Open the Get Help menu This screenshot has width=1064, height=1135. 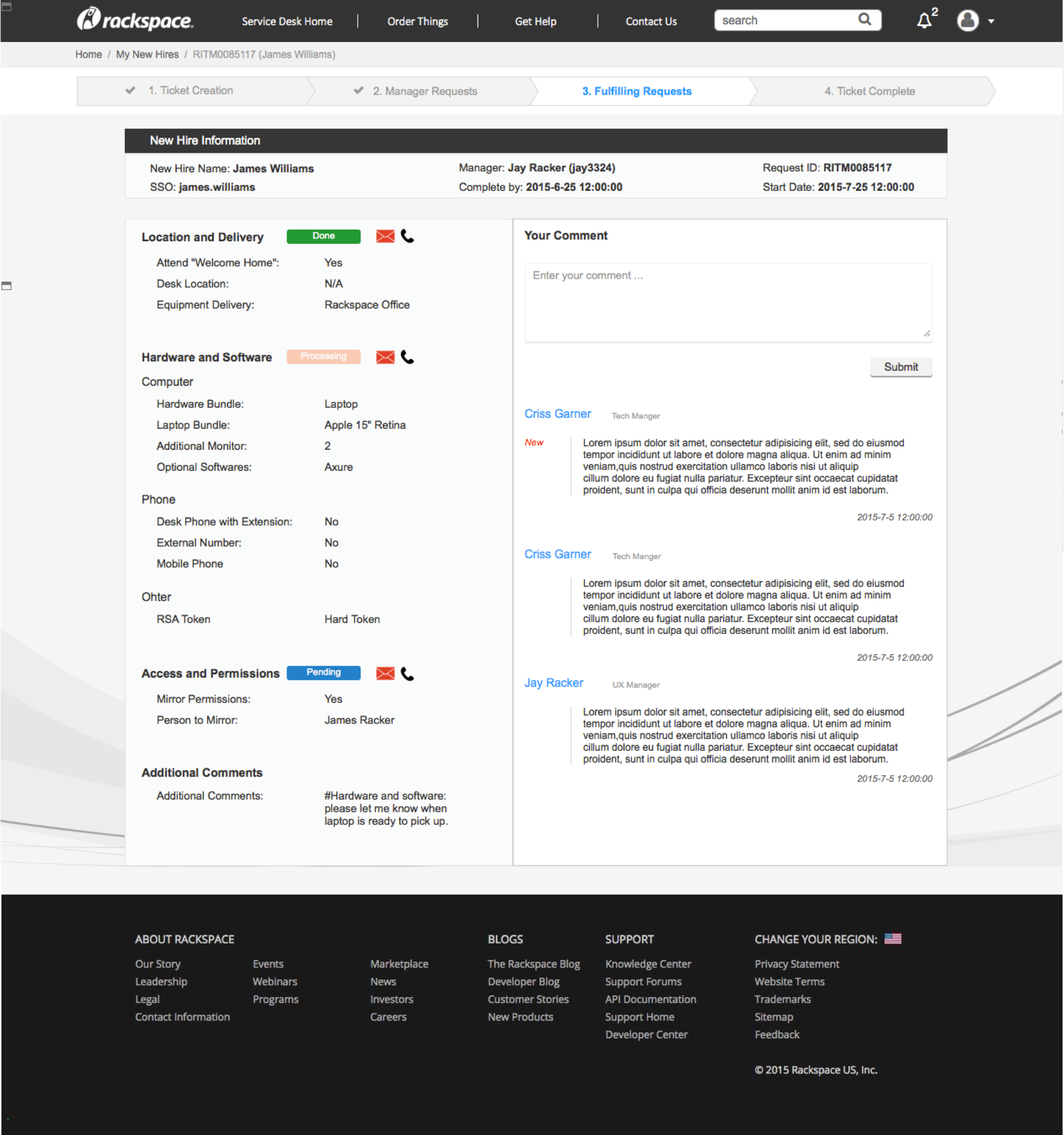click(x=535, y=22)
